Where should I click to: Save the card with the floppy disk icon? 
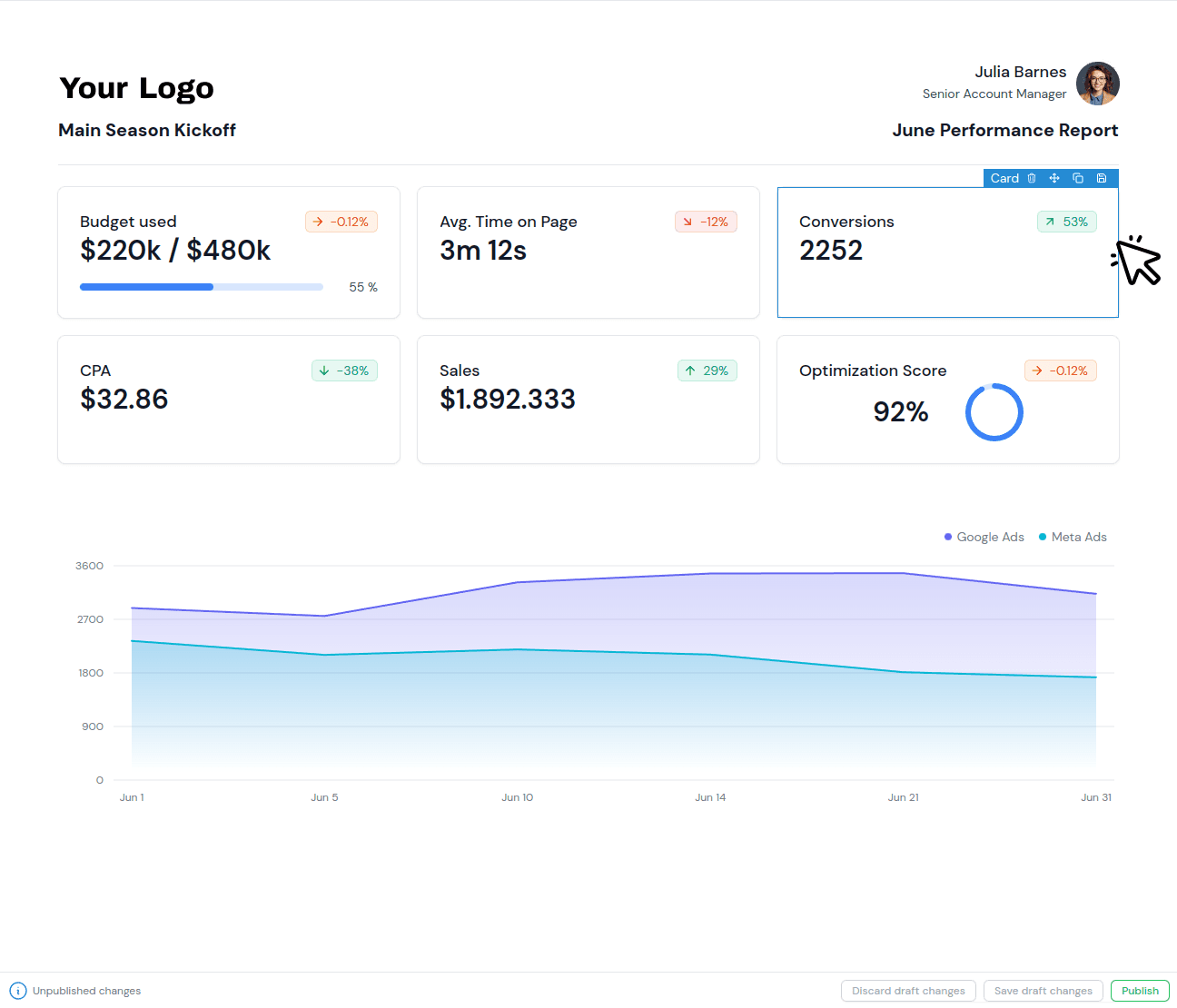(1102, 178)
